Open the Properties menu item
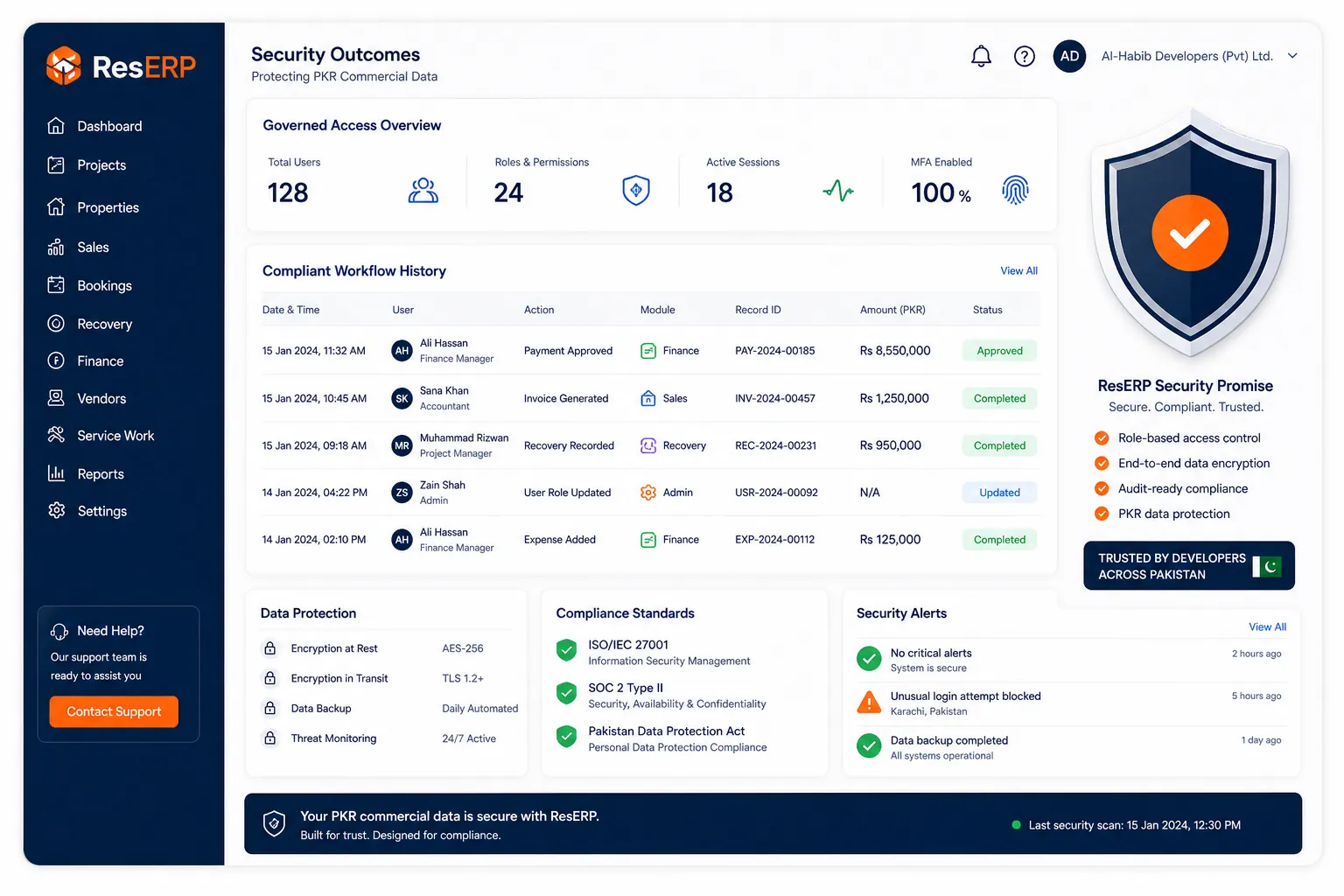1344x896 pixels. 108,207
